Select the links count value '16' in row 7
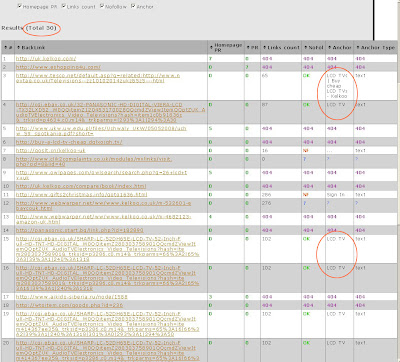The width and height of the screenshot is (400, 362). (x=265, y=151)
